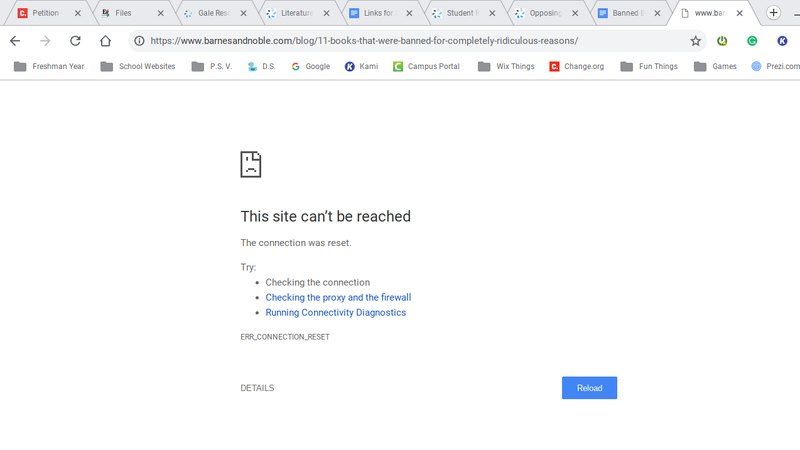Switch to the Banned tab
This screenshot has height=450, width=800.
click(x=625, y=13)
